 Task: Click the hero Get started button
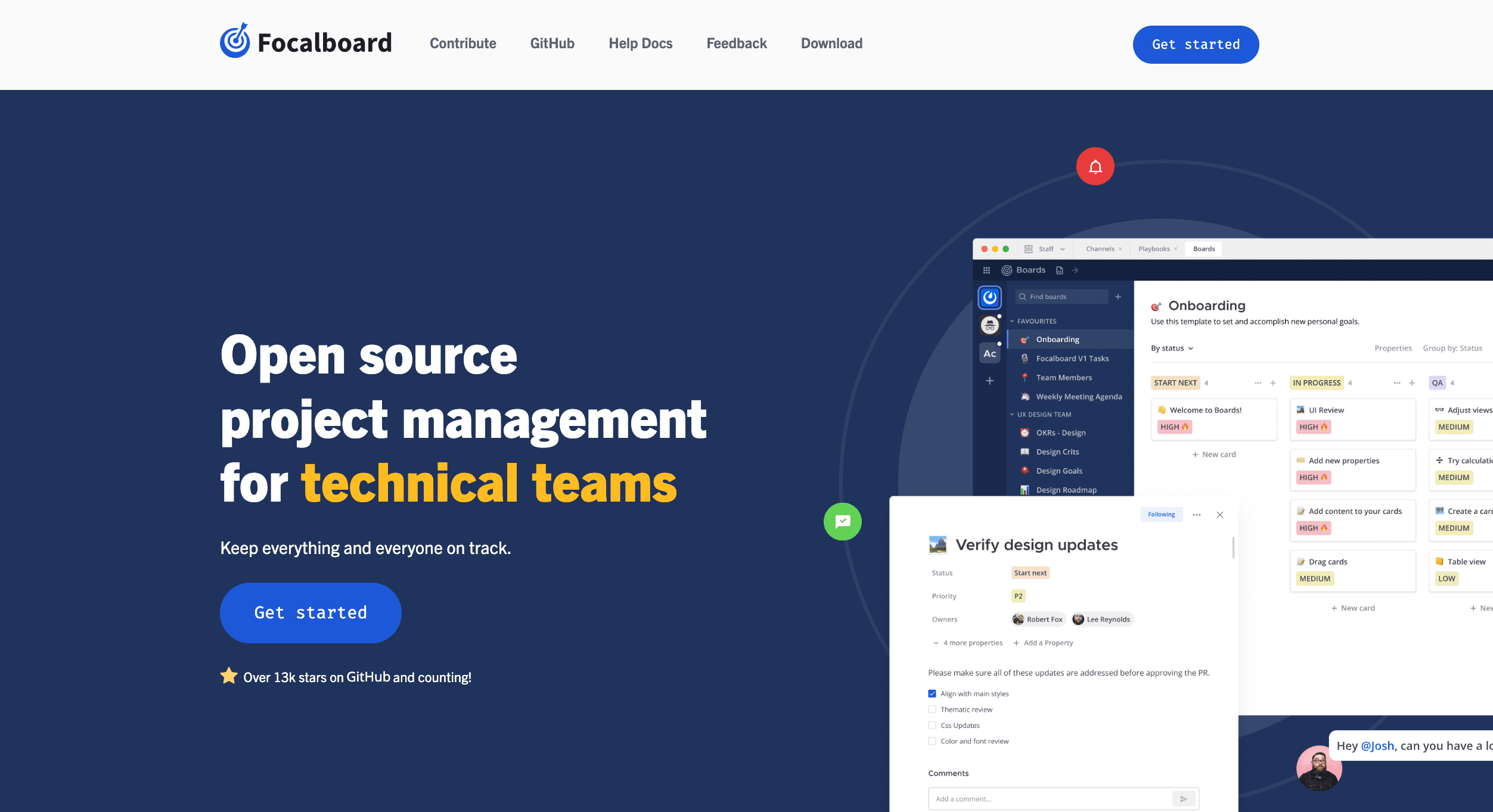tap(311, 612)
